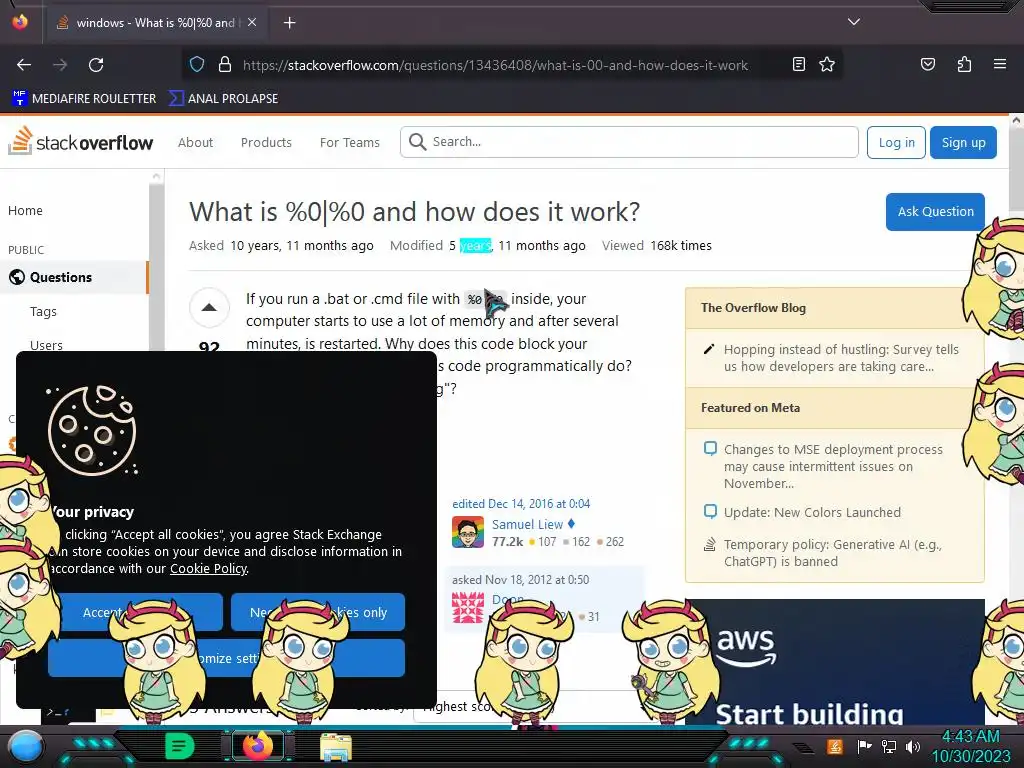Image resolution: width=1024 pixels, height=768 pixels.
Task: Go forward to the next page
Action: pos(60,65)
